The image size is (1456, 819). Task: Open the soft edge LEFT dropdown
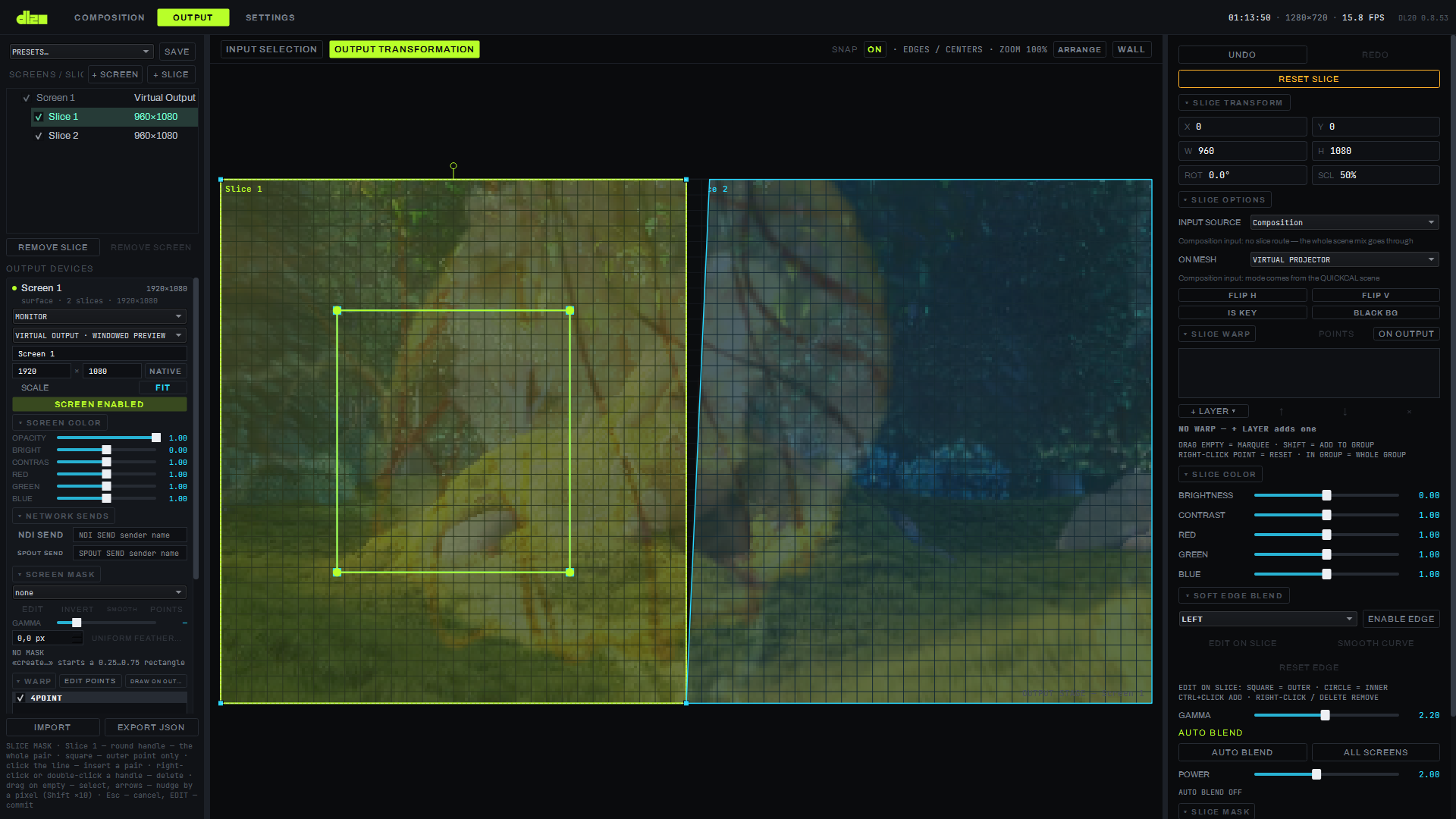(x=1267, y=619)
